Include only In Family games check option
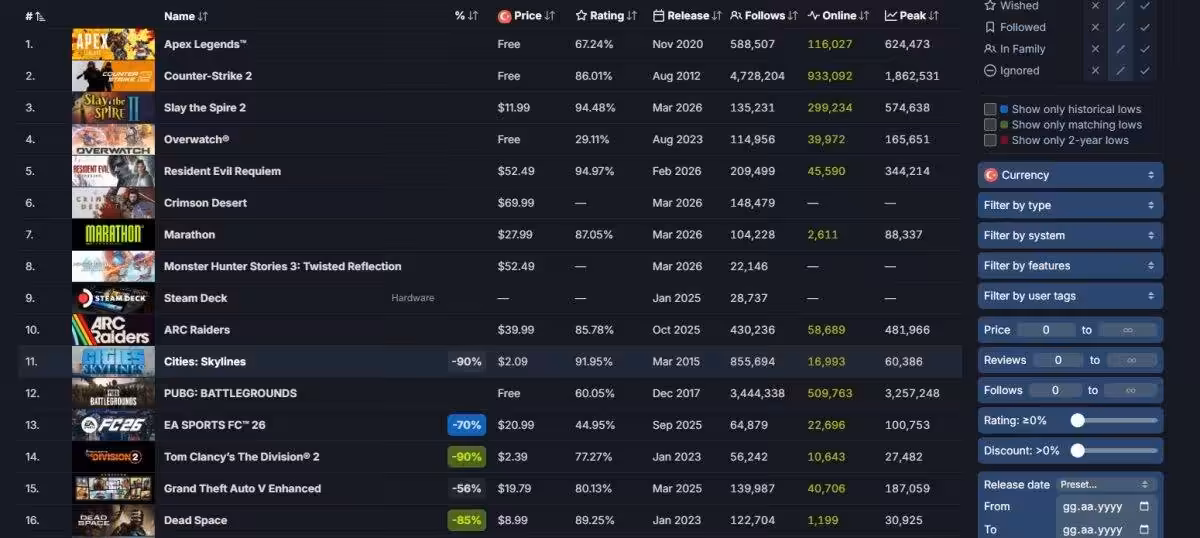 click(x=1145, y=49)
